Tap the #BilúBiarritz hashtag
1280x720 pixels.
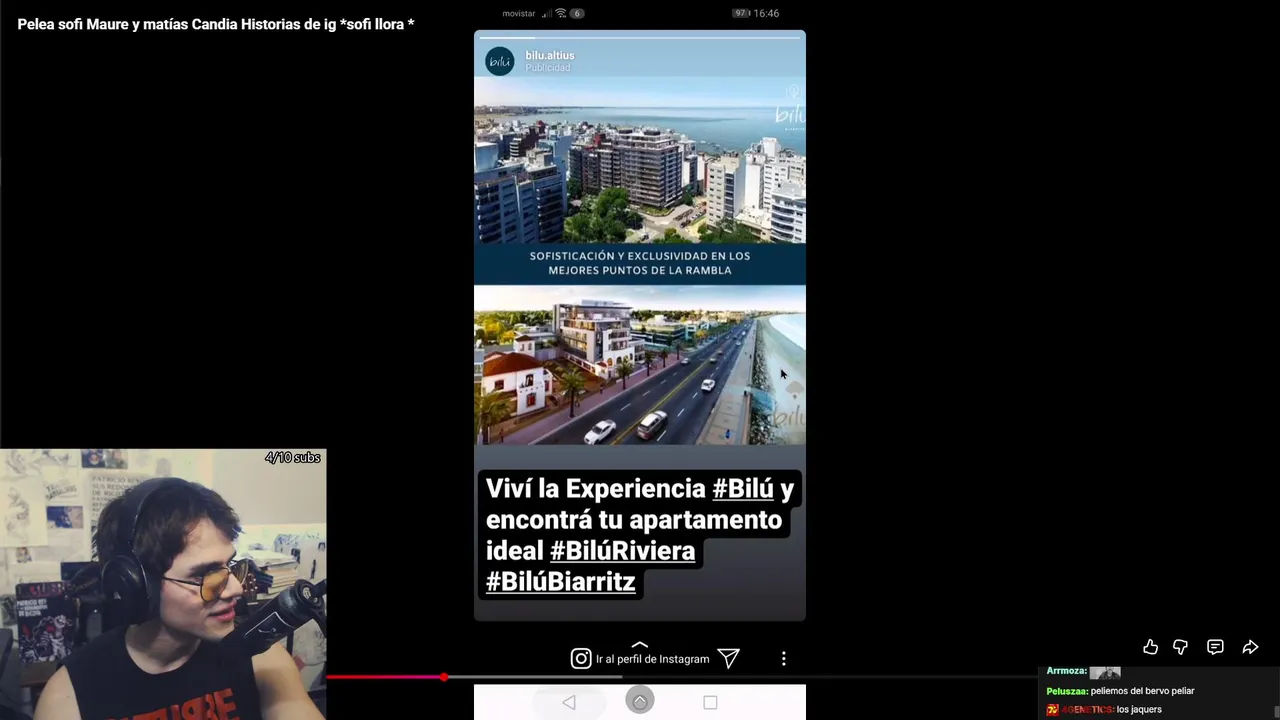[560, 581]
